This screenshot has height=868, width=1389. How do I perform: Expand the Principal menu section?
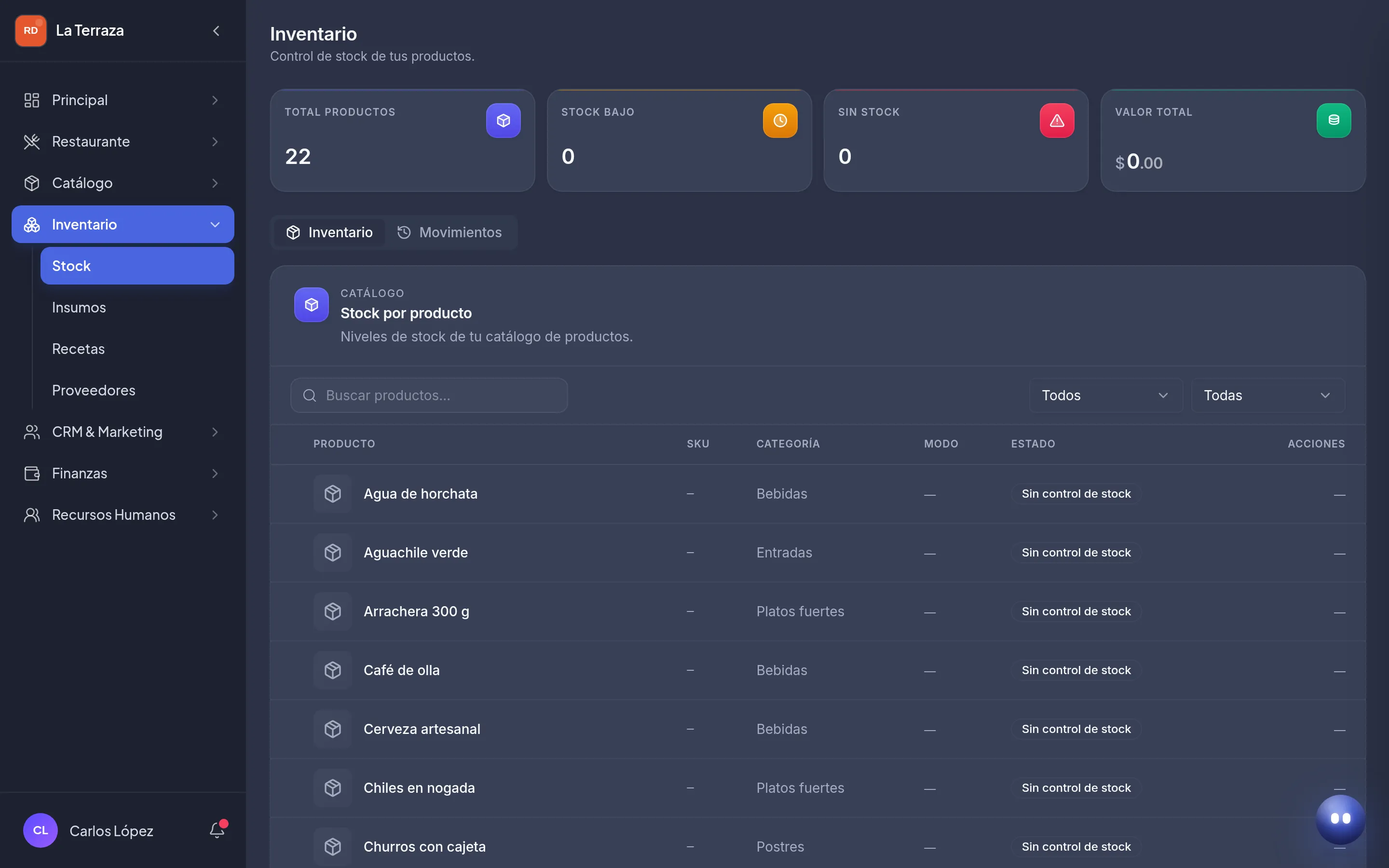(123, 100)
